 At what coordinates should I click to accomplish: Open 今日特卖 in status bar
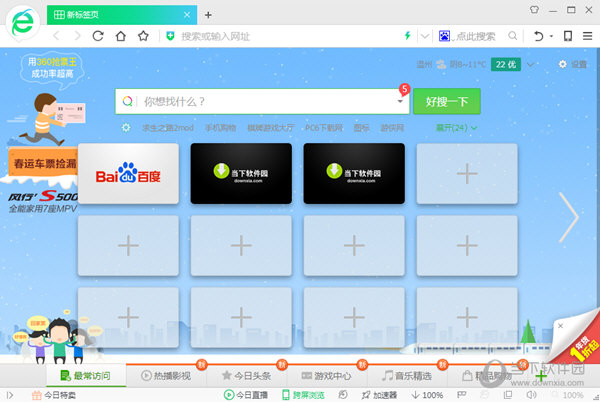(x=54, y=395)
